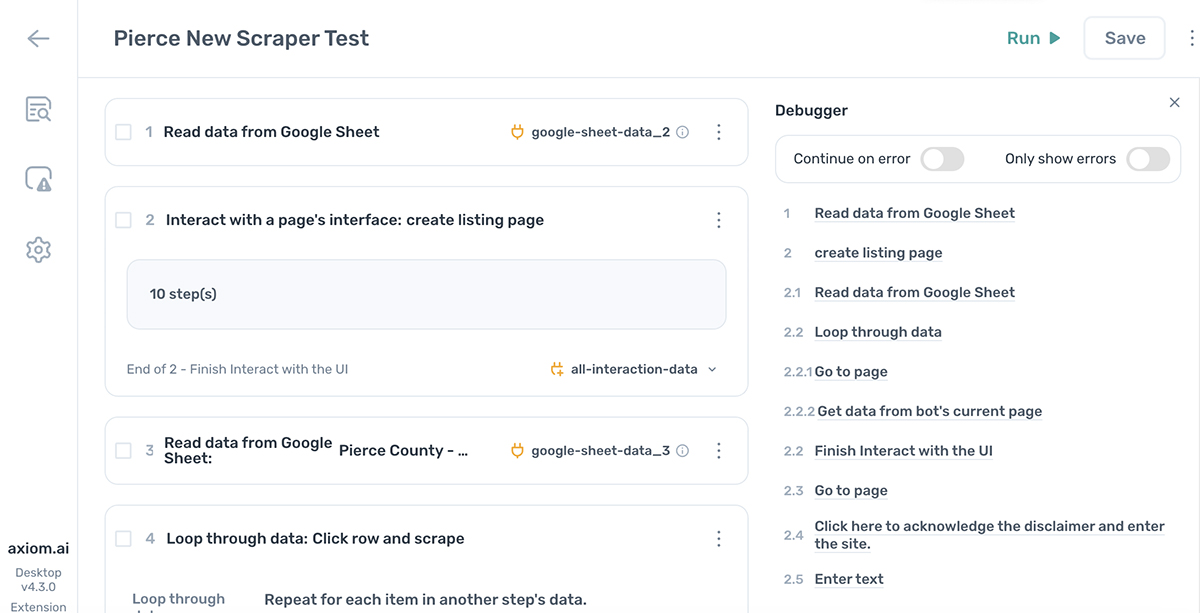Save the automation
1200x613 pixels.
[x=1125, y=38]
